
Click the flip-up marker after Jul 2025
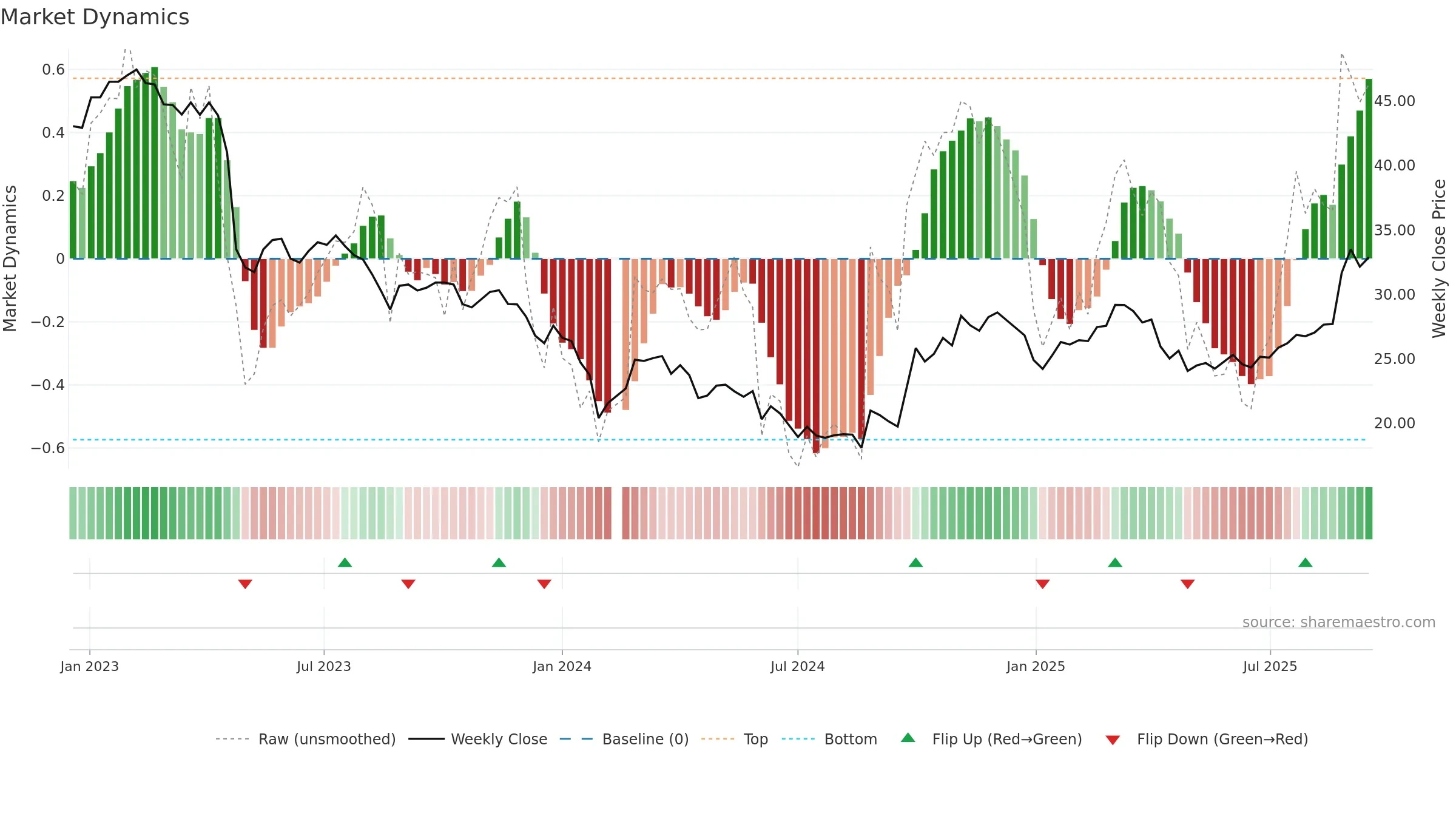[x=1306, y=562]
